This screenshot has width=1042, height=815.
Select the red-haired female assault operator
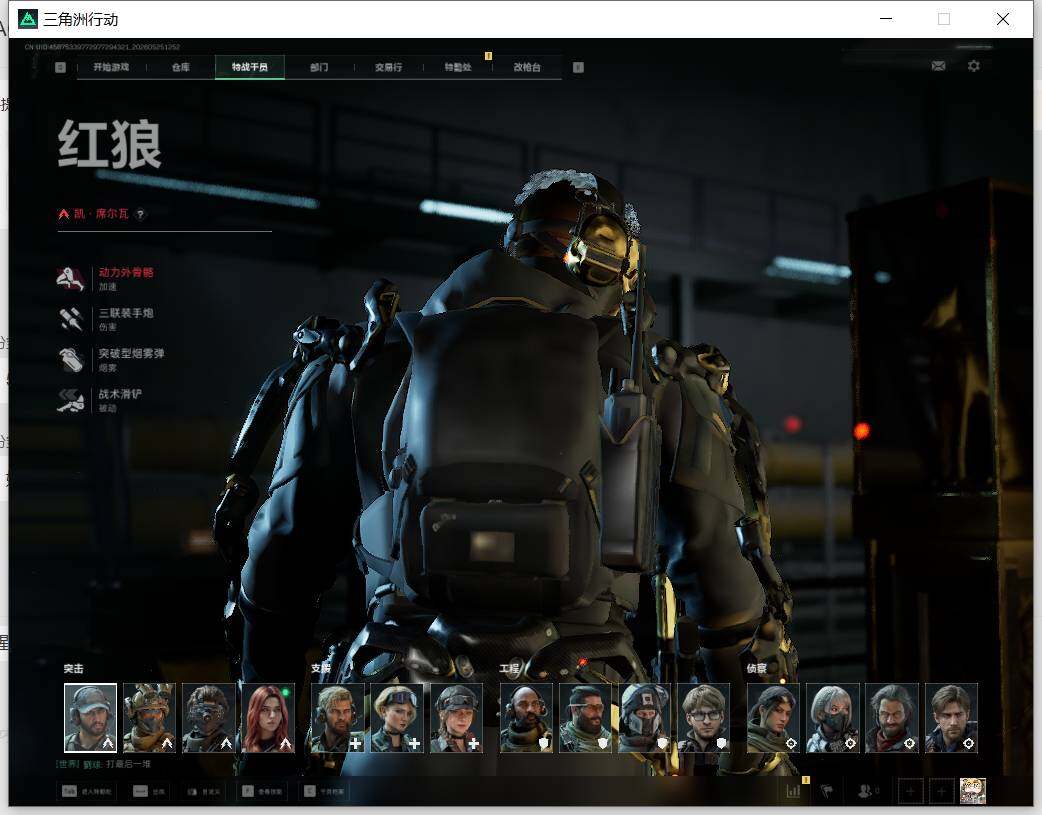pos(268,718)
